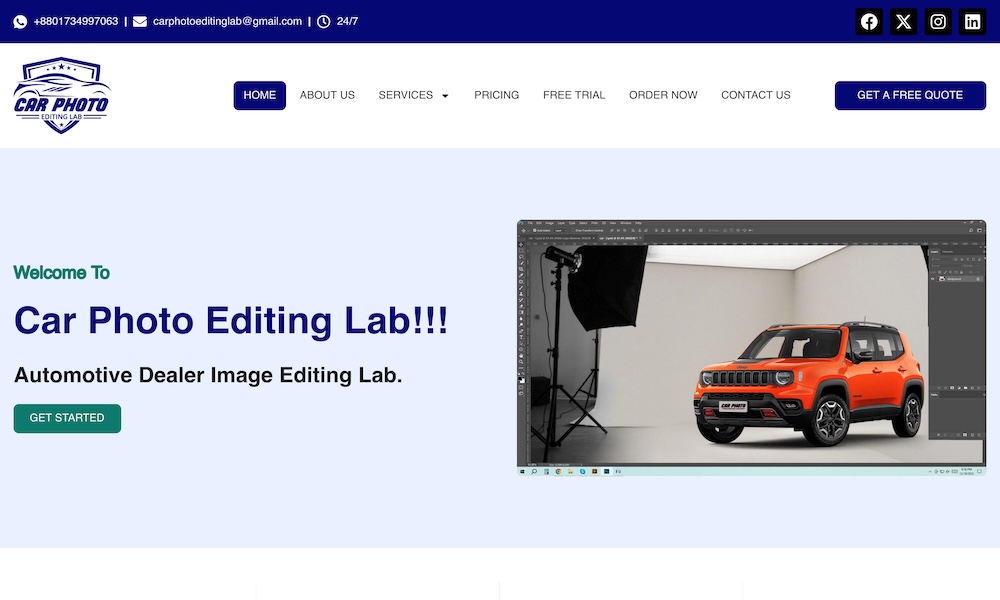This screenshot has width=1000, height=600.
Task: Navigate to the Pricing section
Action: (496, 95)
